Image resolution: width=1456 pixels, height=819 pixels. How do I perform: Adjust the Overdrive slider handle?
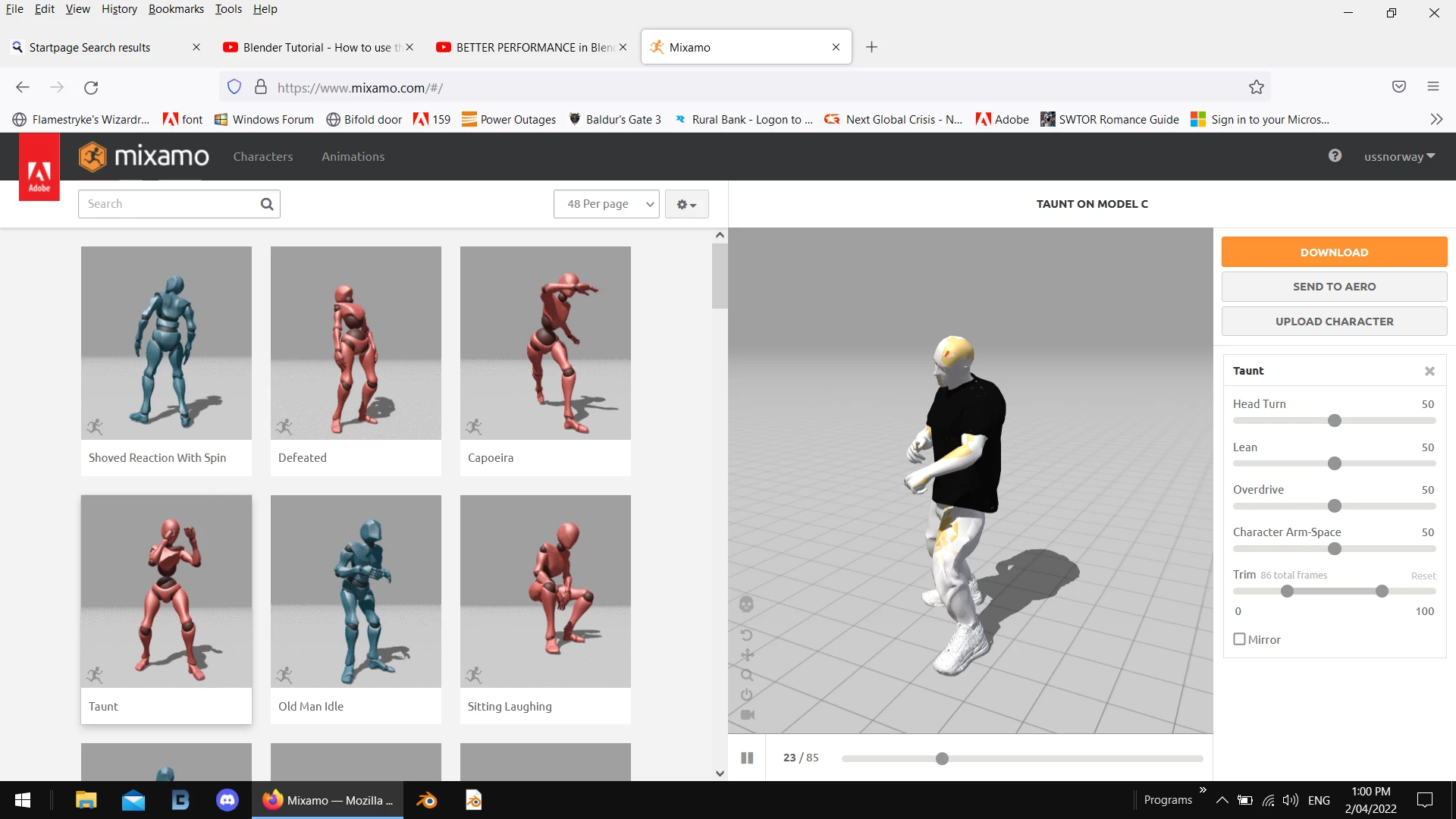1335,506
